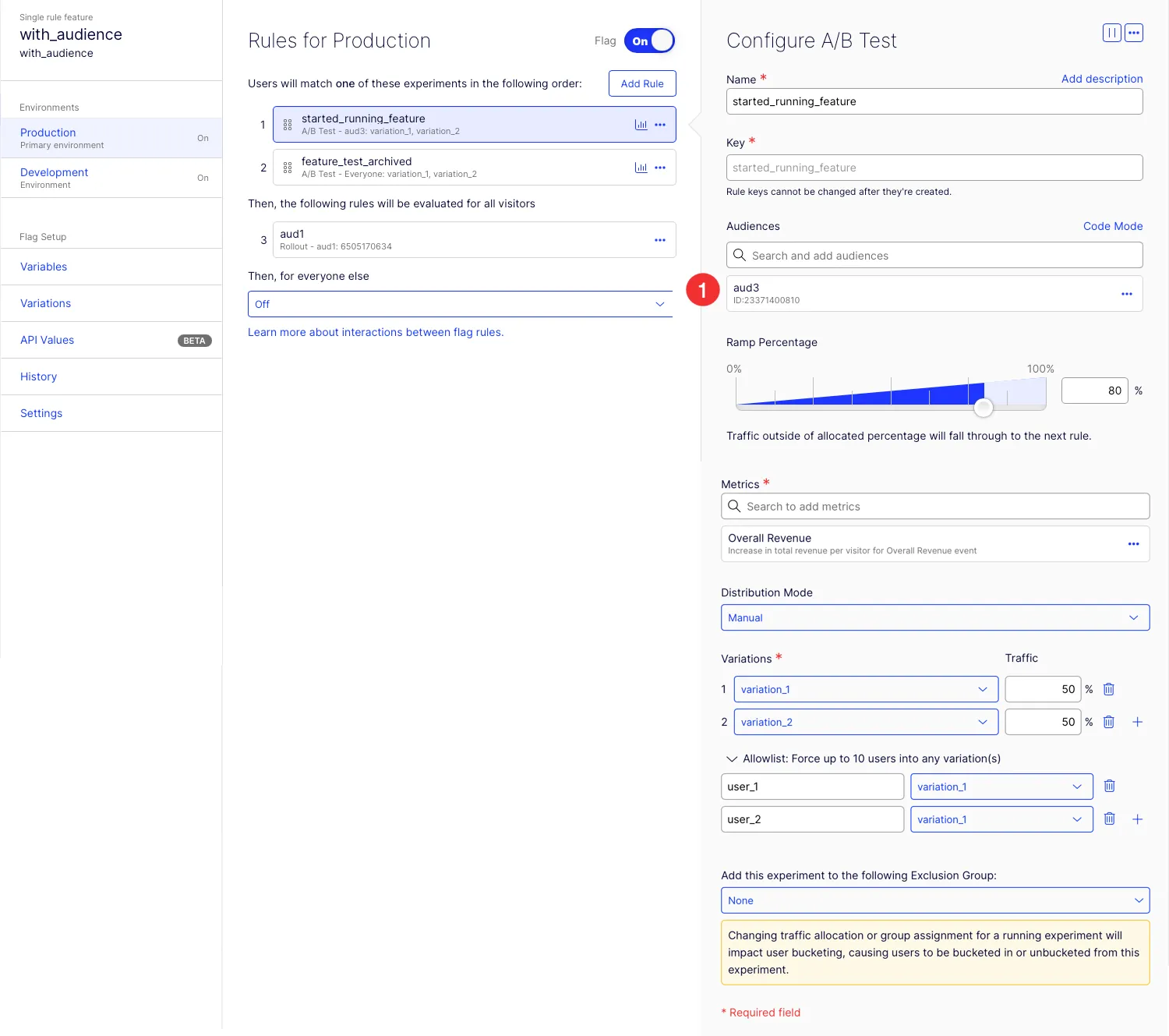Click the user_2 allowlist input
The width and height of the screenshot is (1169, 1036).
(812, 819)
